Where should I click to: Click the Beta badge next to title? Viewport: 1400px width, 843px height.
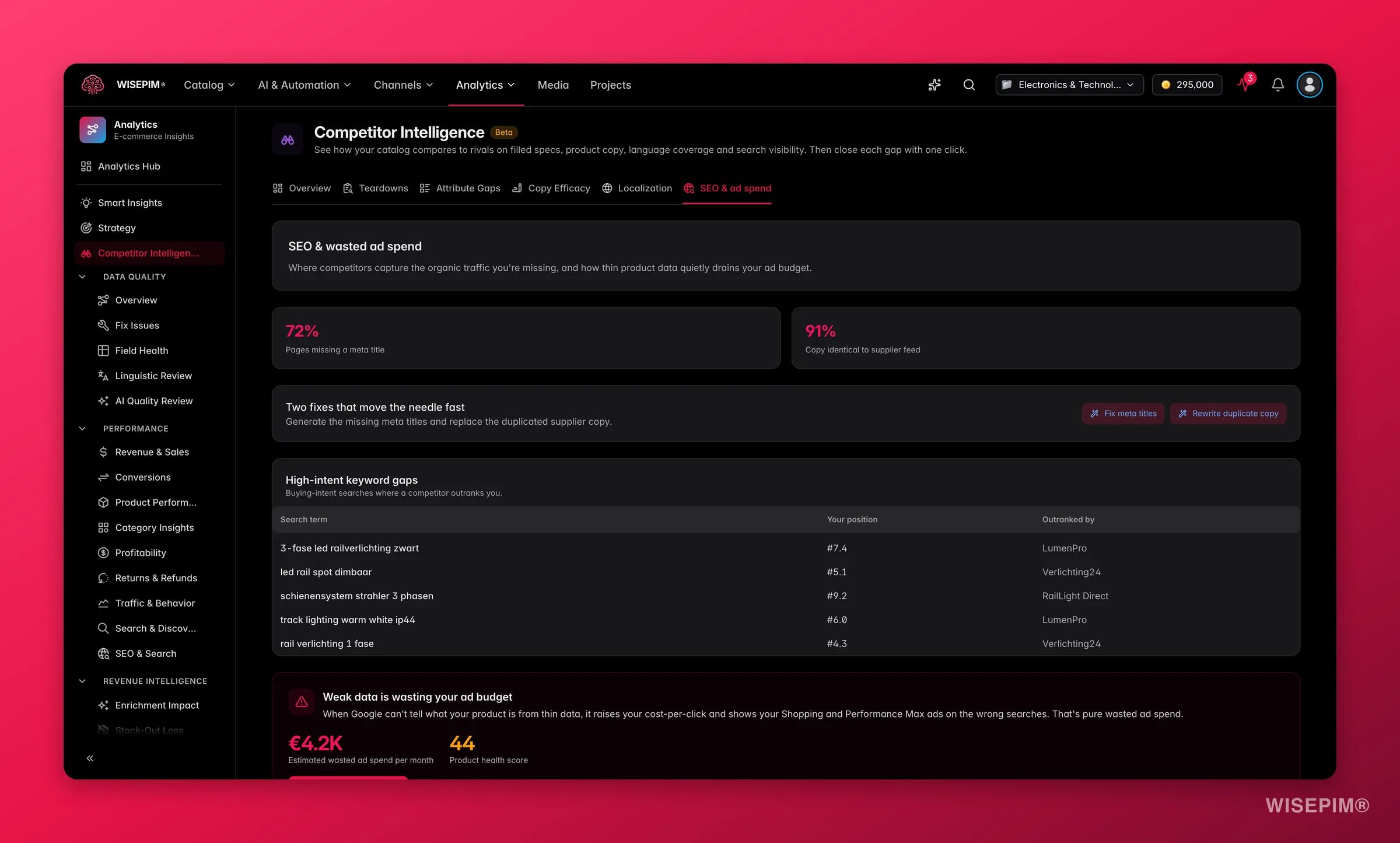[504, 132]
